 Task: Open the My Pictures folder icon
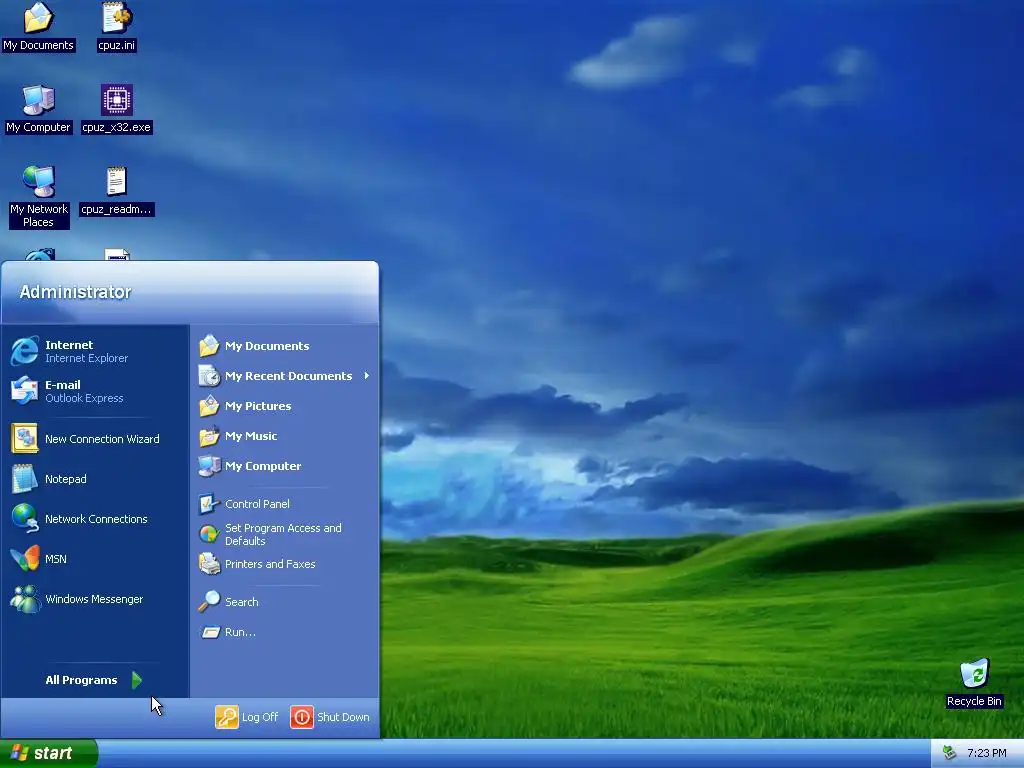tap(209, 406)
